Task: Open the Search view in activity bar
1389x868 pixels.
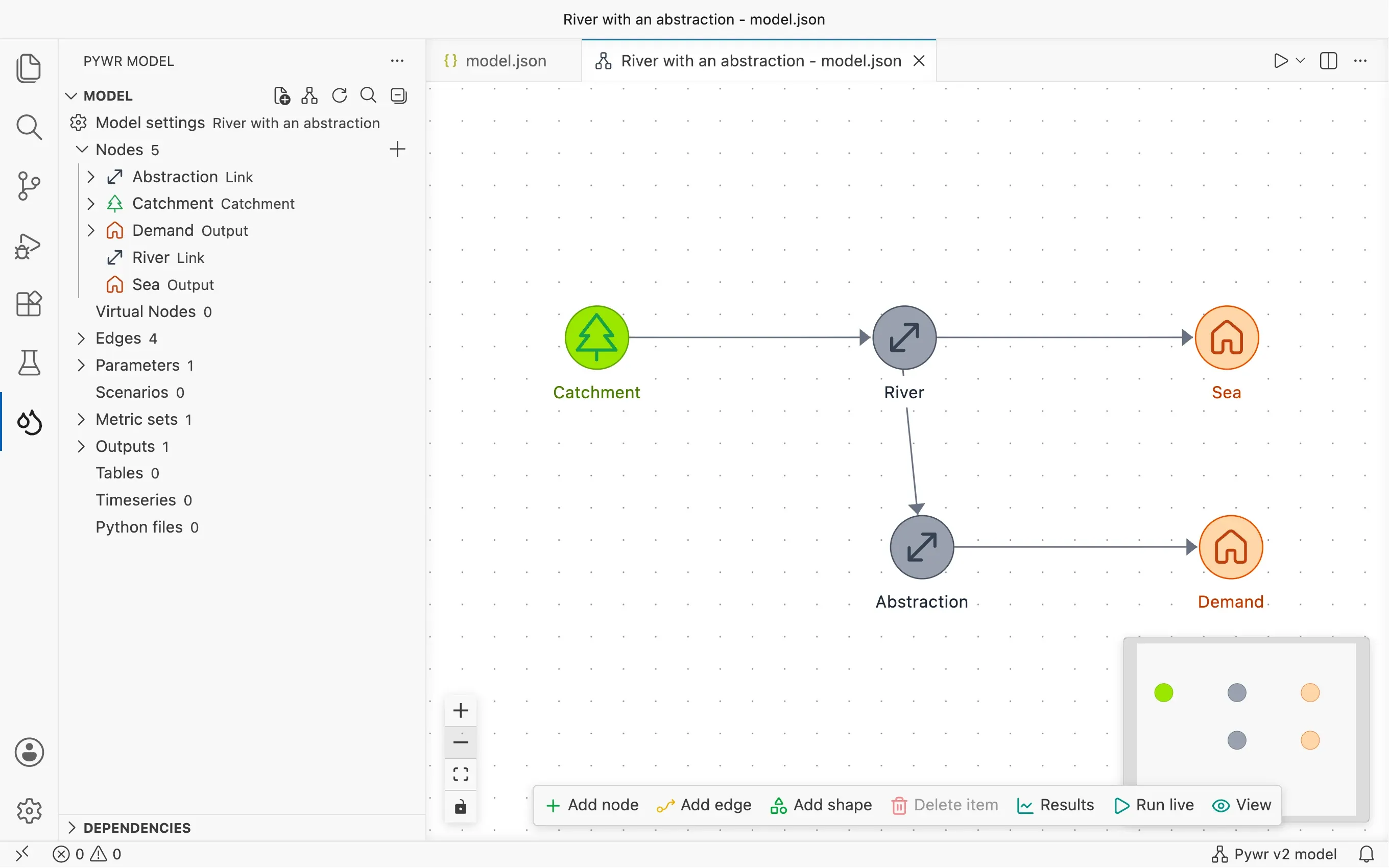Action: [29, 127]
